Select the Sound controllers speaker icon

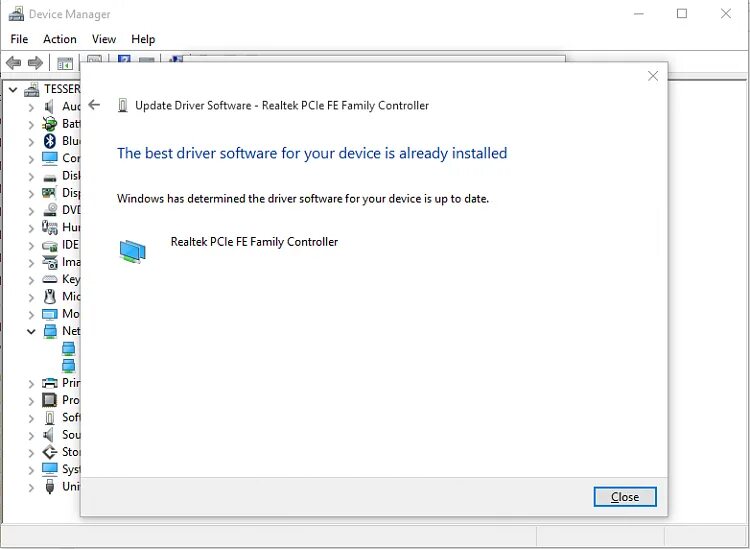(48, 435)
